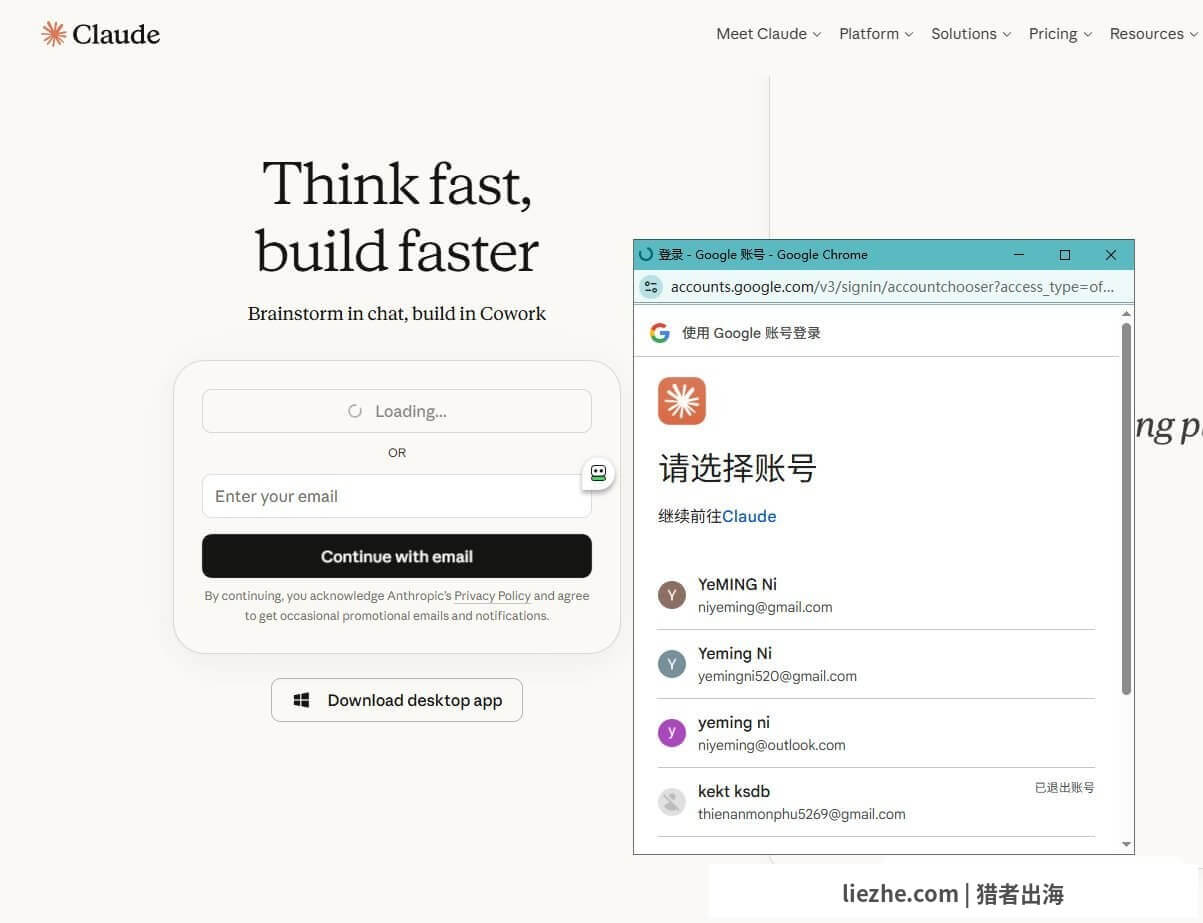Click the gray-blue Y avatar for Yeming Ni
This screenshot has height=923, width=1203.
pyautogui.click(x=671, y=664)
